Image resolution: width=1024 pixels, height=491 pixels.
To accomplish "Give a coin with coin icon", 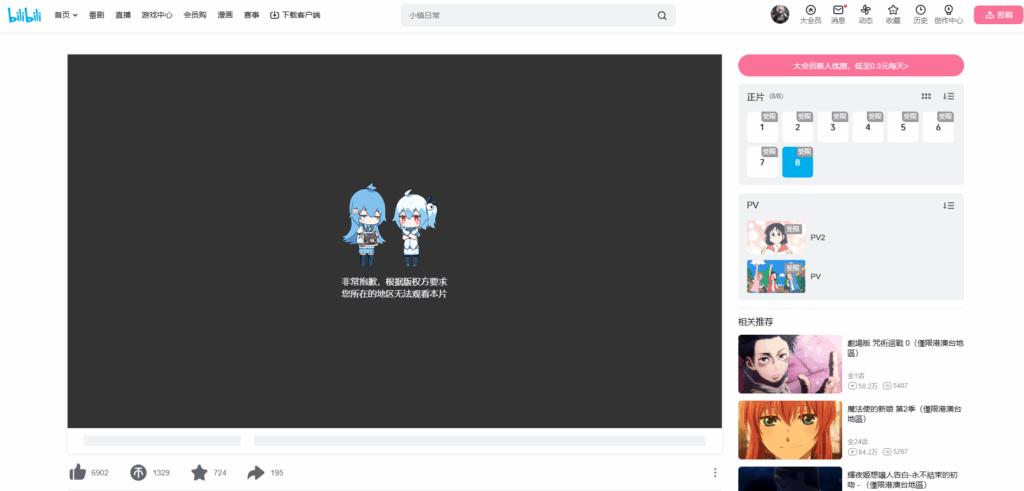I will point(138,472).
